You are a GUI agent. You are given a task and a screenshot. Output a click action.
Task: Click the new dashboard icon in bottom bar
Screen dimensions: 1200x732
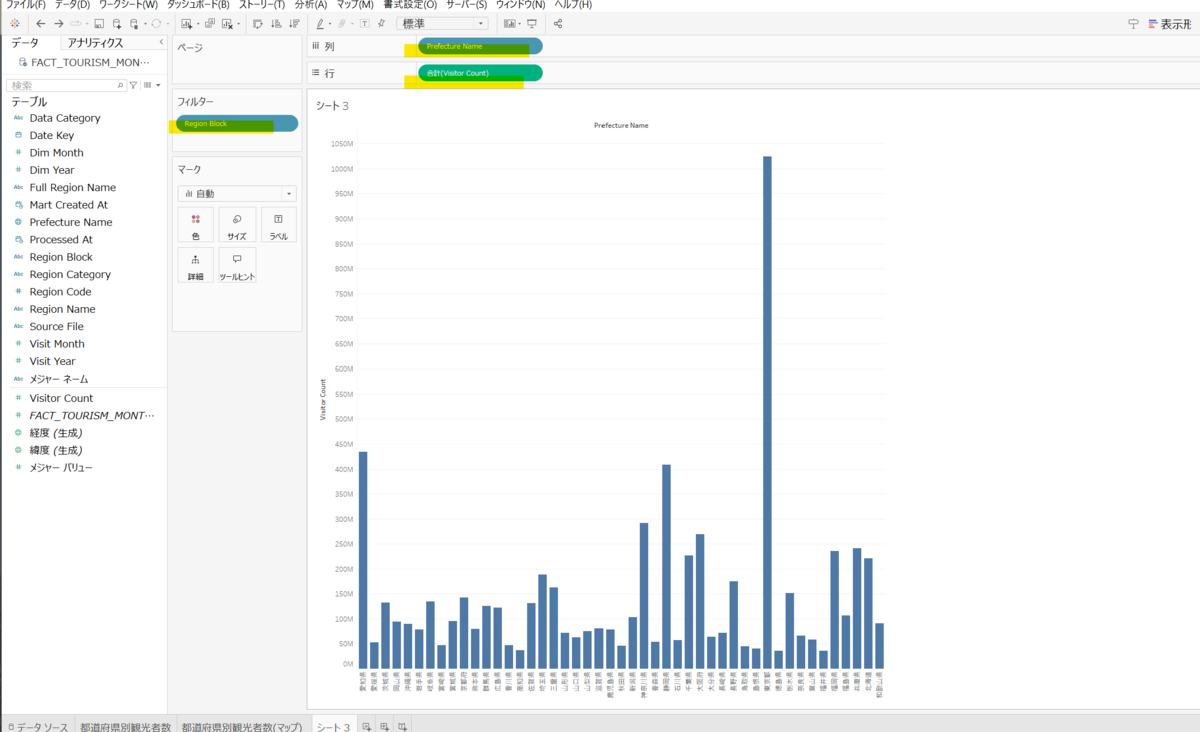click(384, 726)
